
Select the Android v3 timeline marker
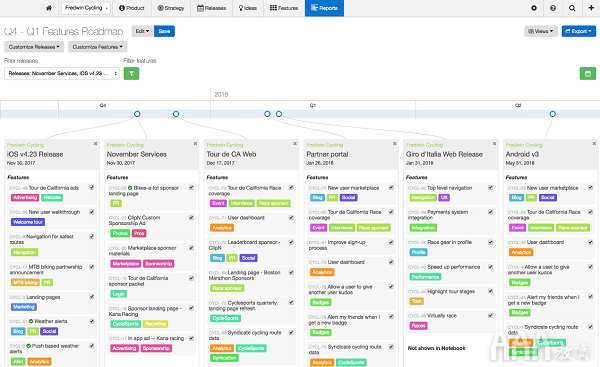(x=553, y=114)
